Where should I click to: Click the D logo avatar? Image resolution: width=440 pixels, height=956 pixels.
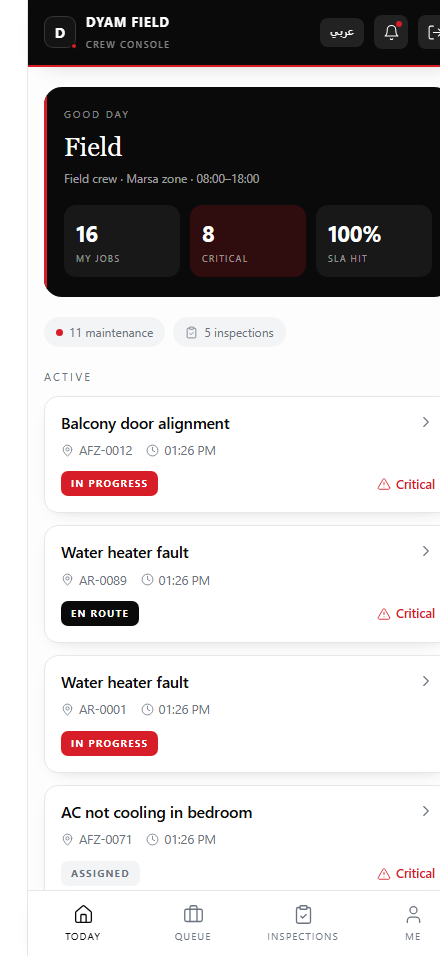(60, 32)
